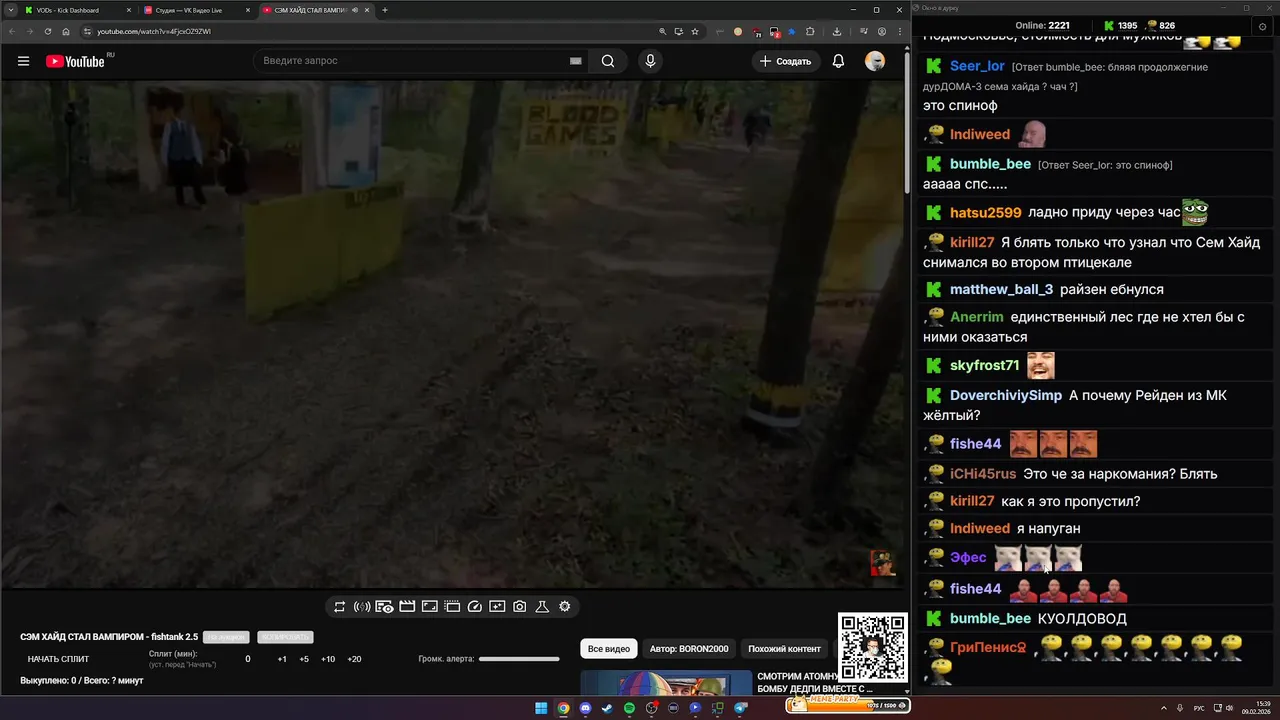The height and width of the screenshot is (720, 1280).
Task: Click the chat username iCHi45rus
Action: click(x=983, y=474)
